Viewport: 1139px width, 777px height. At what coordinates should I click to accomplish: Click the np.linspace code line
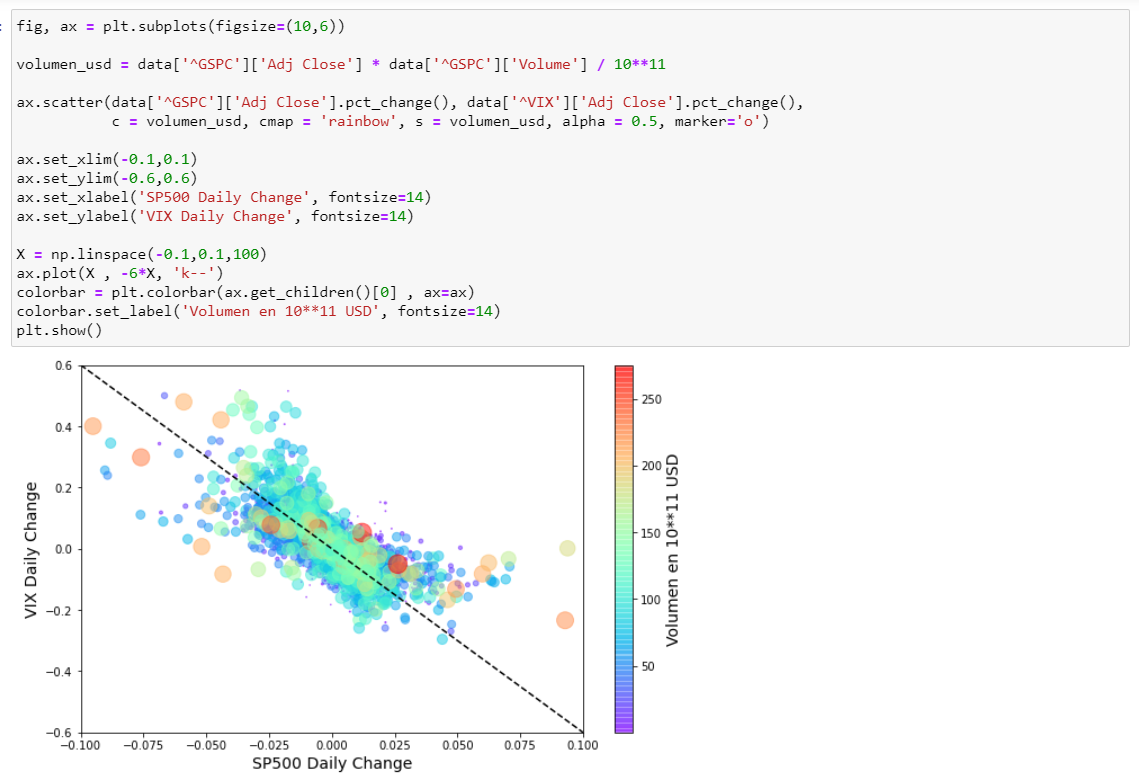tap(141, 254)
